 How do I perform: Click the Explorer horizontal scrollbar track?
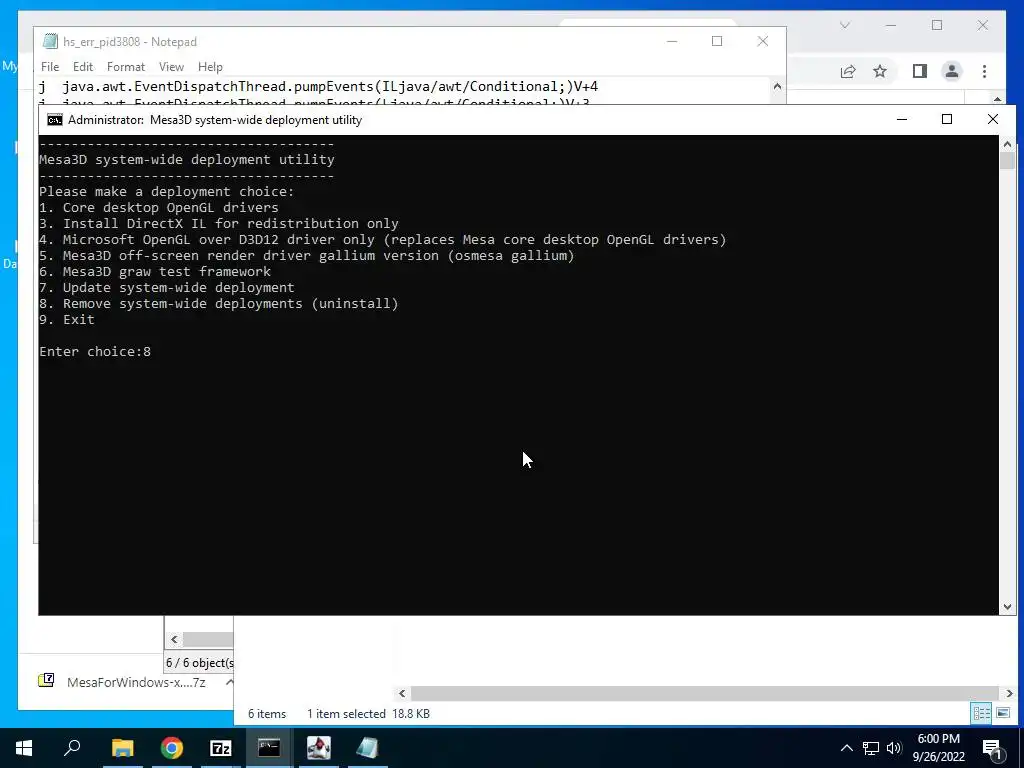[x=705, y=693]
